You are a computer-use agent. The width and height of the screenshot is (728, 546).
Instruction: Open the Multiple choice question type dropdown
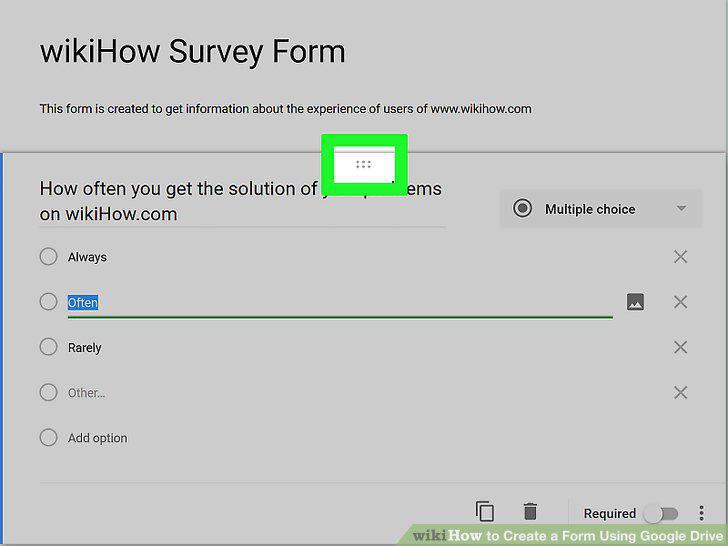click(x=601, y=208)
